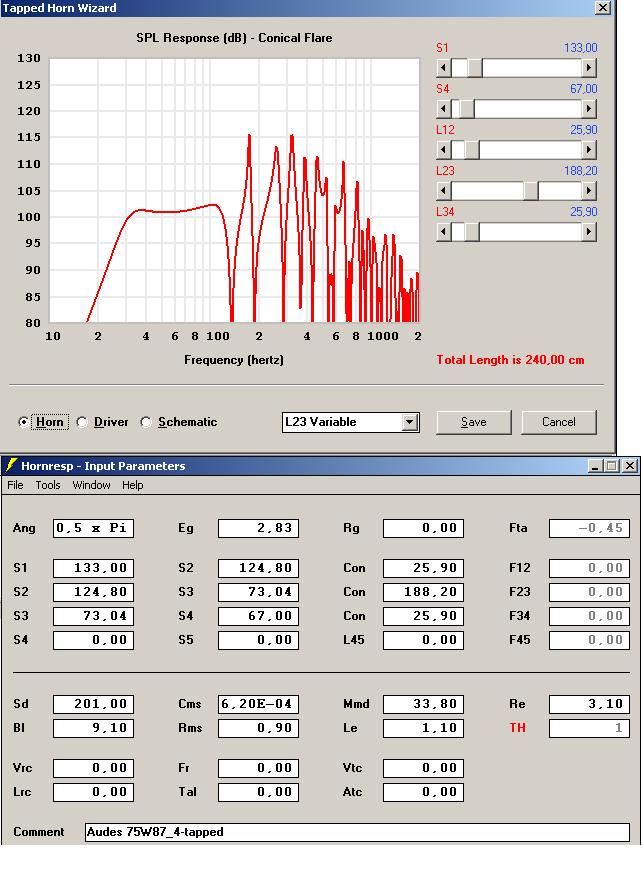Click the L34 slider thumb
The image size is (642, 893).
pyautogui.click(x=472, y=232)
